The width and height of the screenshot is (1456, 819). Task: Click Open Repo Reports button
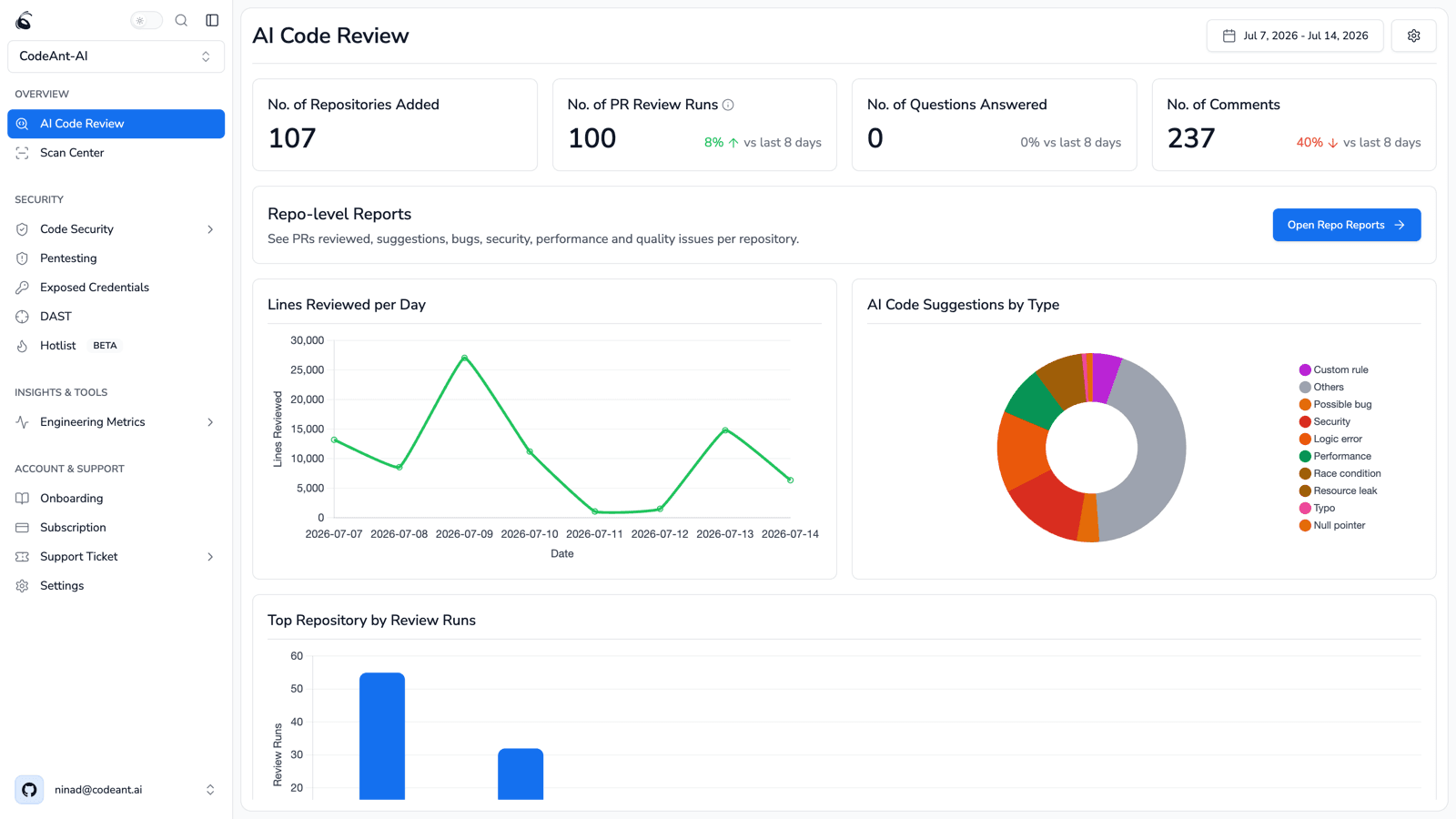pyautogui.click(x=1347, y=225)
